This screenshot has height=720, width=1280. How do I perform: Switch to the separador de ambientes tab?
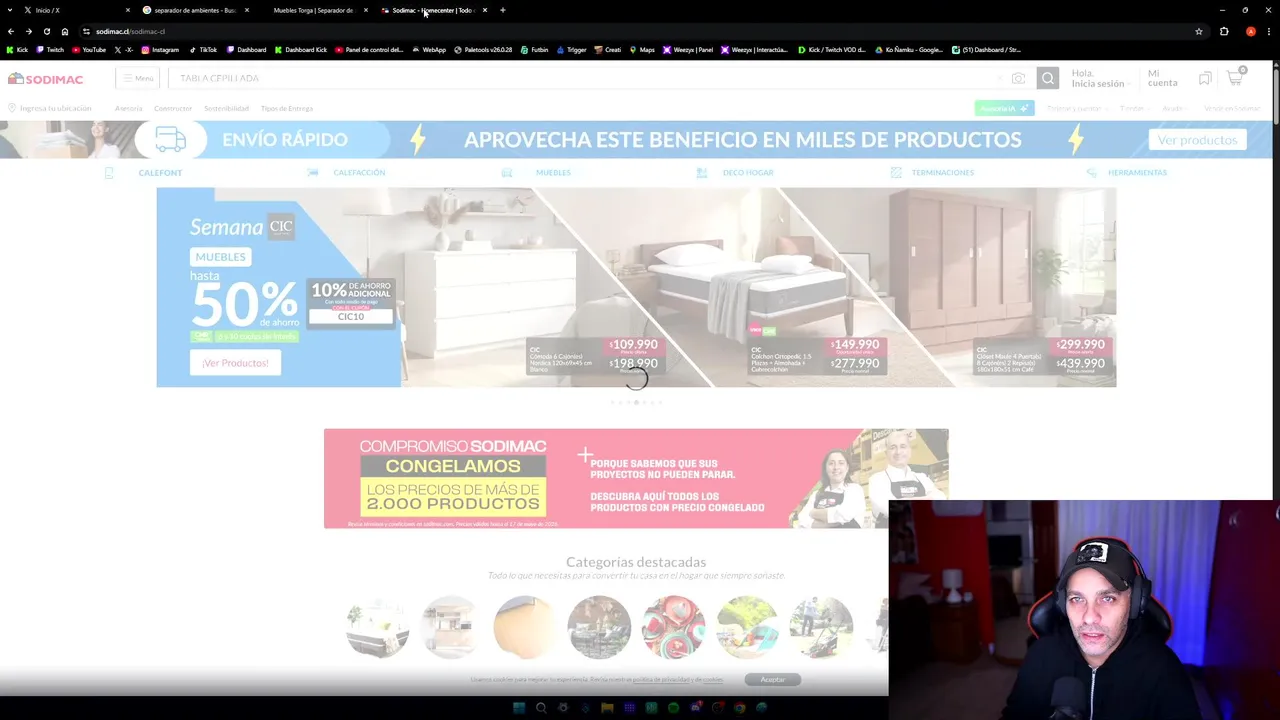coord(195,10)
